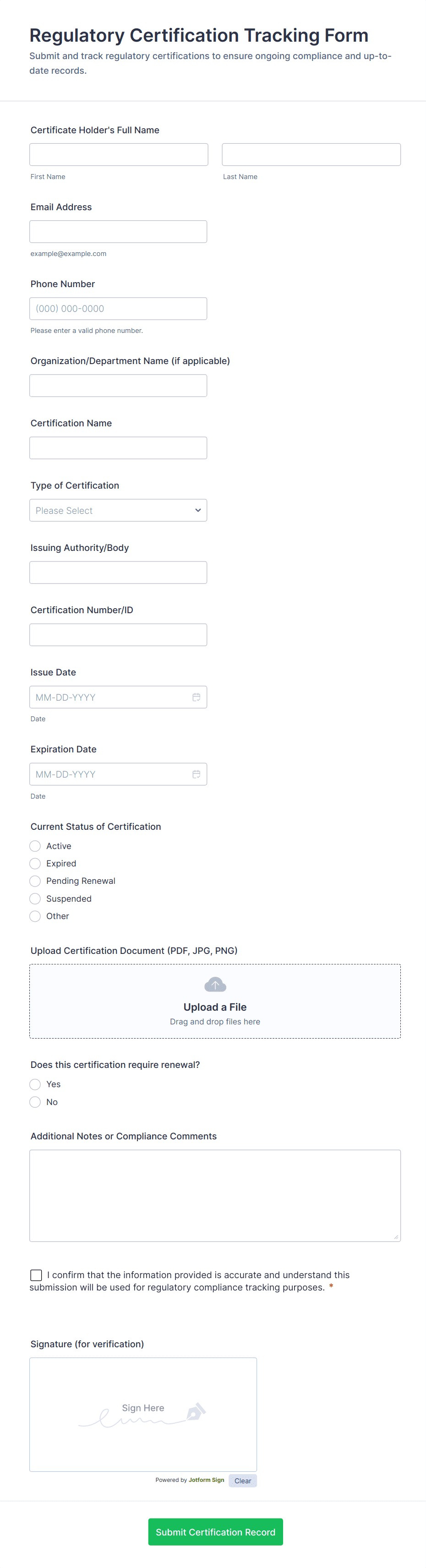Click the pen icon in signature box
The height and width of the screenshot is (1568, 426).
[x=196, y=1411]
